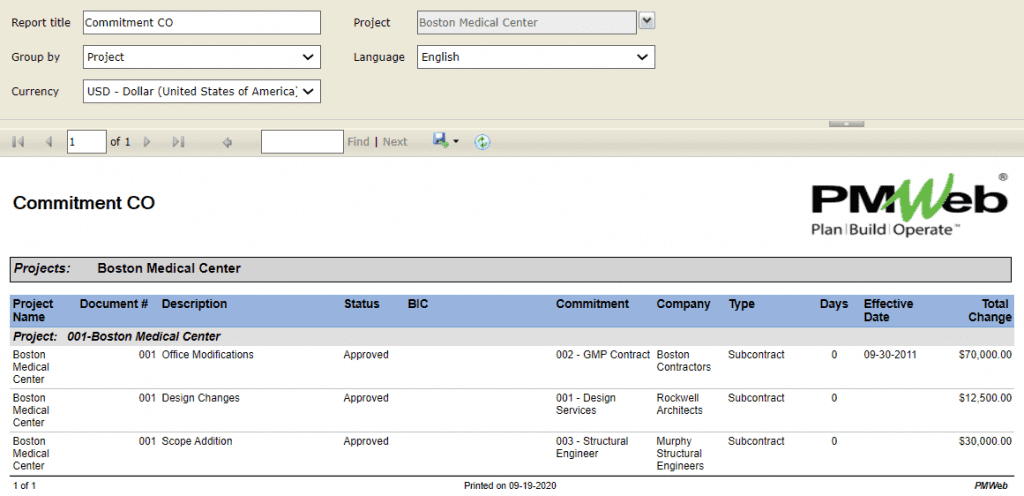
Task: Click the Projects: Boston Medical Center banner
Action: [x=511, y=269]
